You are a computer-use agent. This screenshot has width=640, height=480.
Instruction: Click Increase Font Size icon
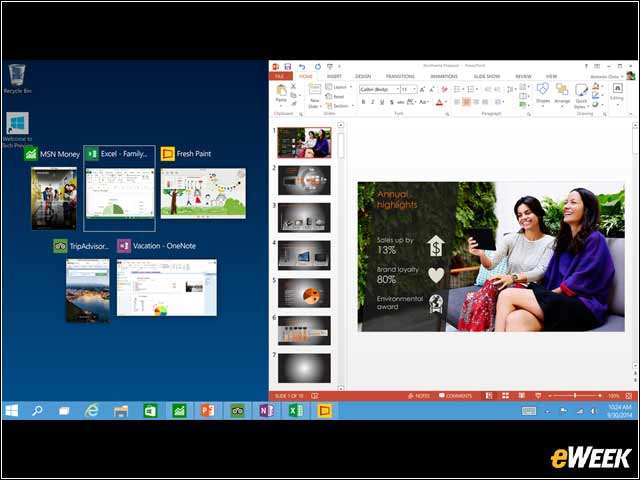(422, 89)
